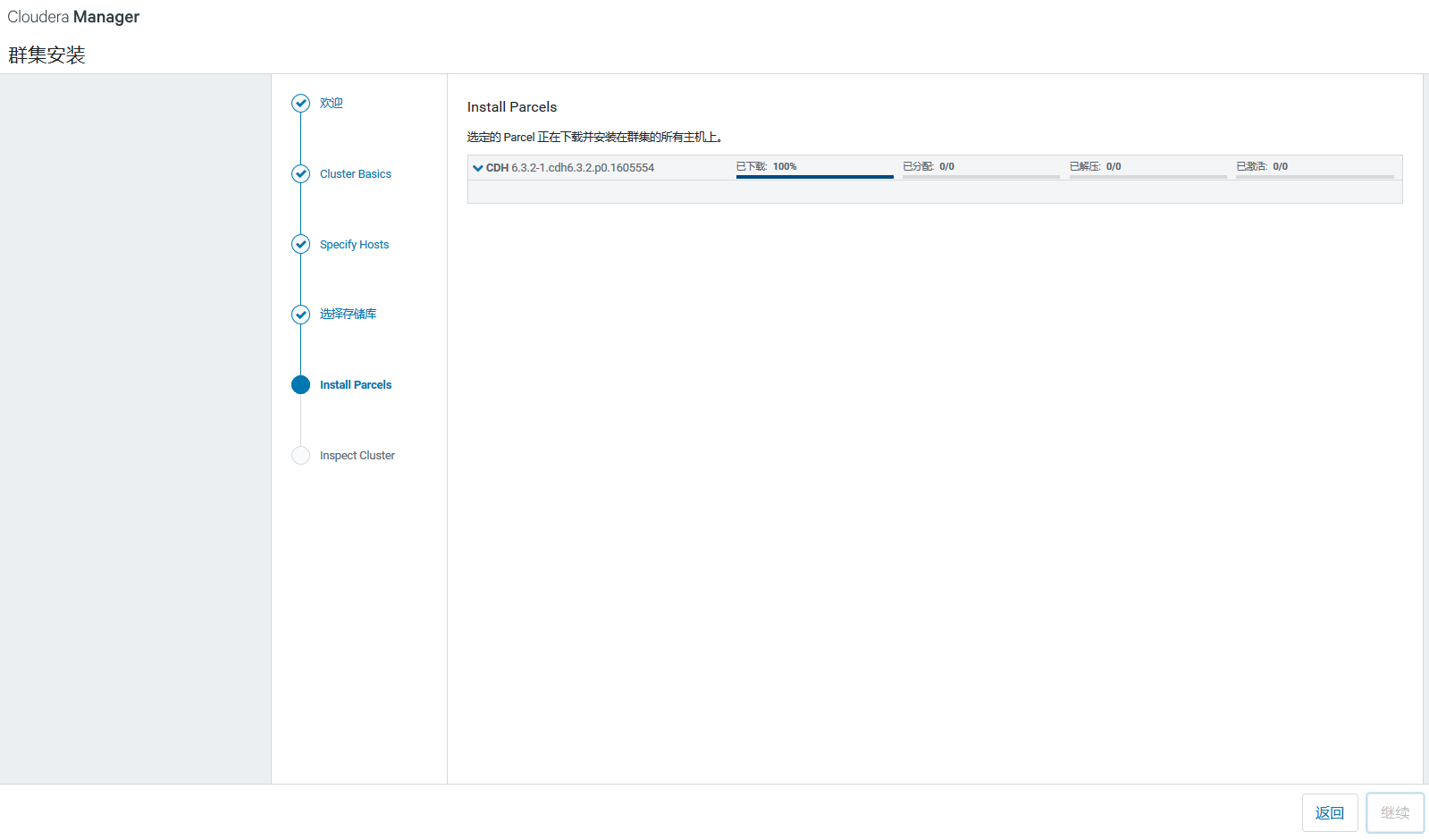1429x840 pixels.
Task: Click the CDH 6.3.2-1.cdh6.3.2.p0.1605554 parcel name
Action: [x=570, y=168]
